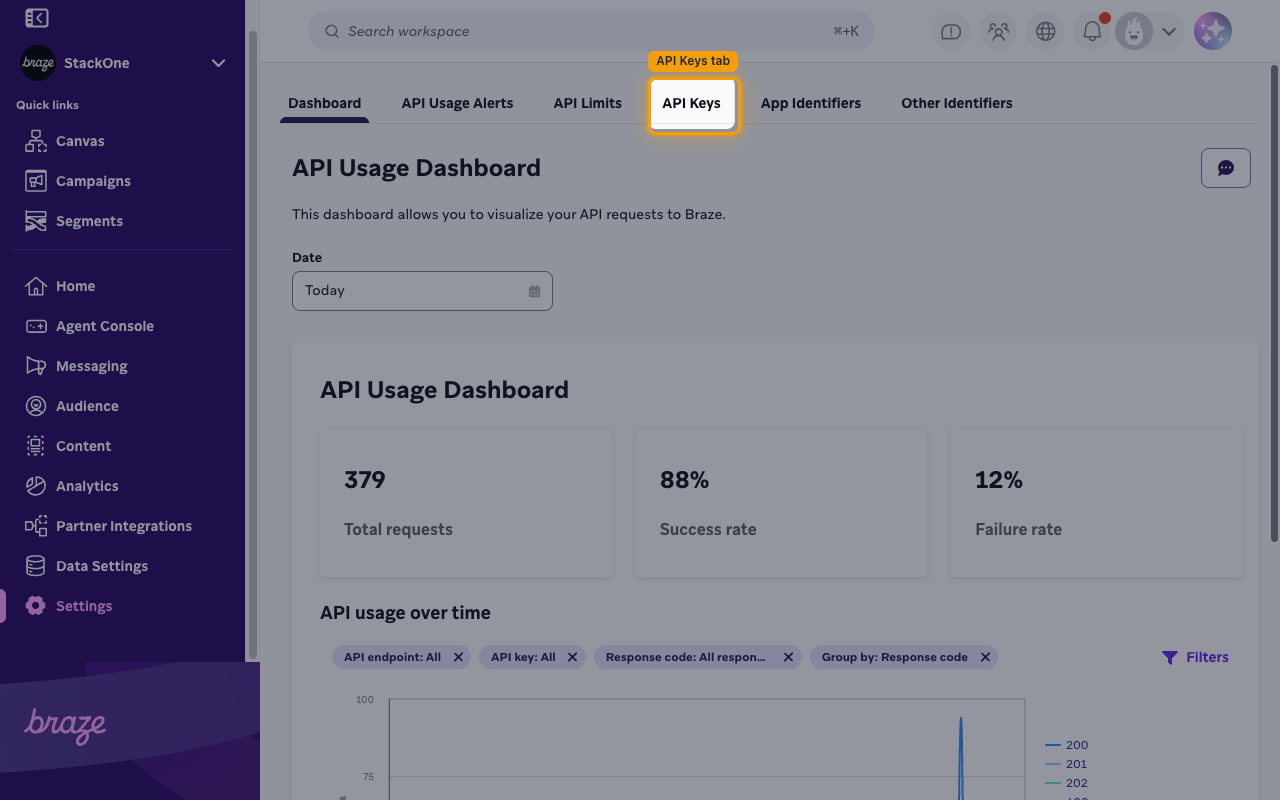Switch to the API Limits tab
Screen dimensions: 1280x800
coord(587,103)
